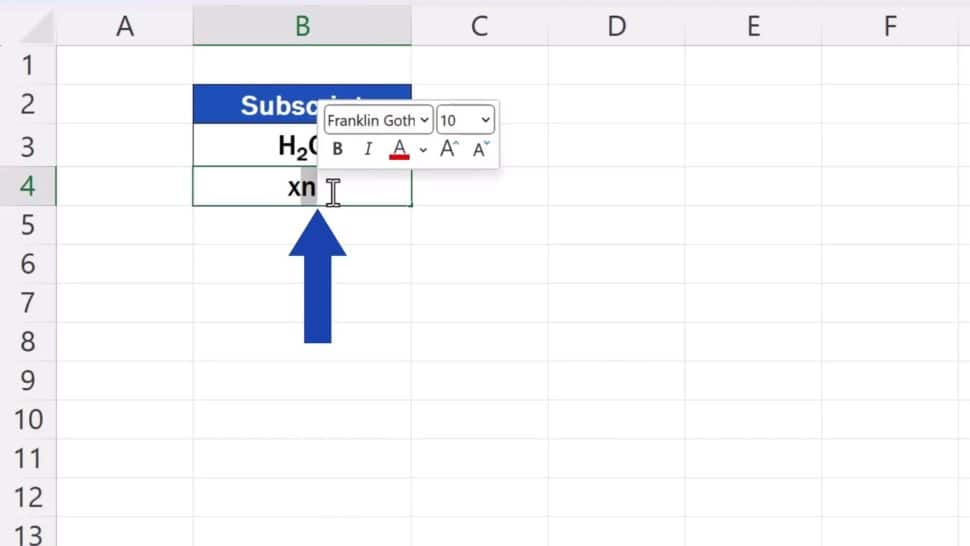The width and height of the screenshot is (970, 546).
Task: Click the blue Subscript header cell
Action: point(262,104)
